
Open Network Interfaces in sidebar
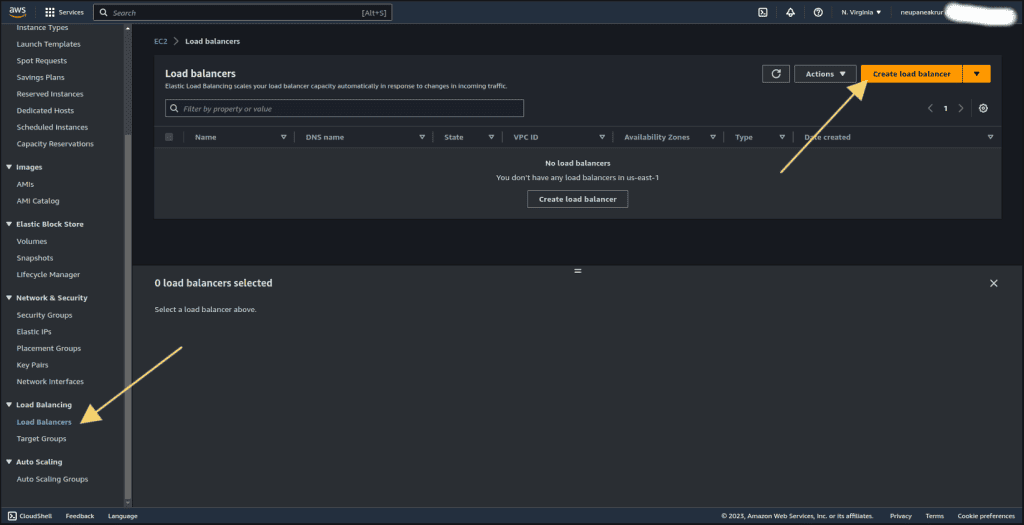pos(50,381)
